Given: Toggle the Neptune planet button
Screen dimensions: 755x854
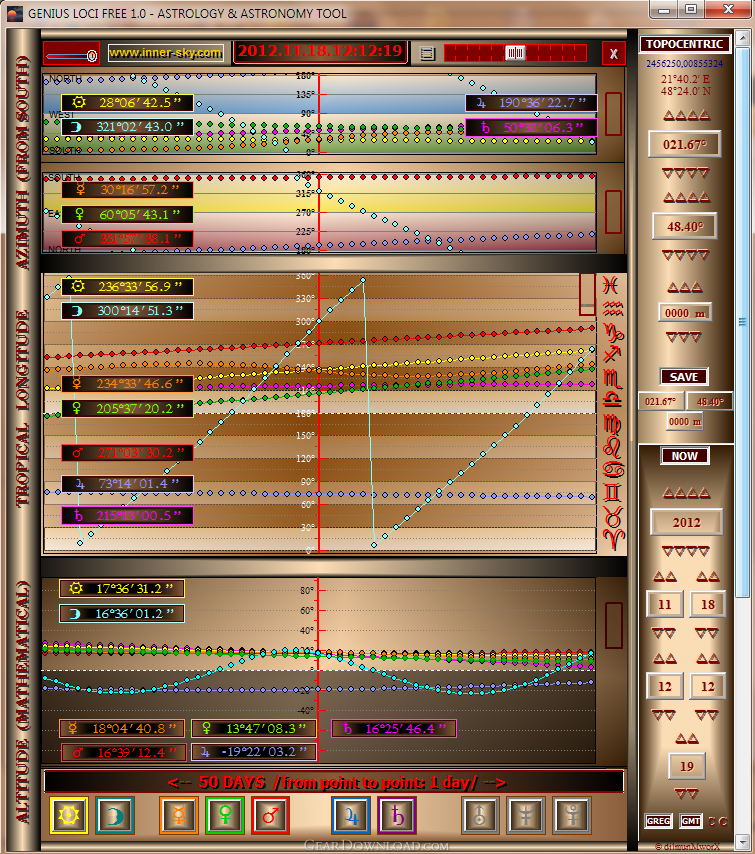Looking at the screenshot, I should [526, 815].
